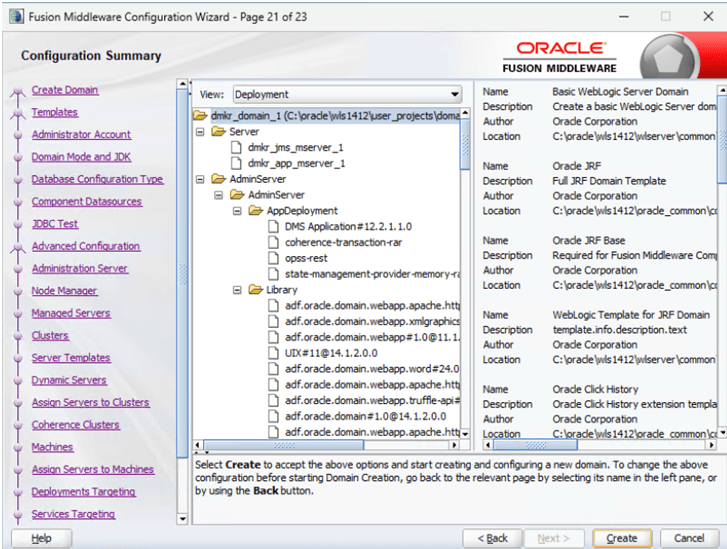Screen dimensions: 727x549
Task: Cancel the configuration wizard
Action: tap(689, 538)
